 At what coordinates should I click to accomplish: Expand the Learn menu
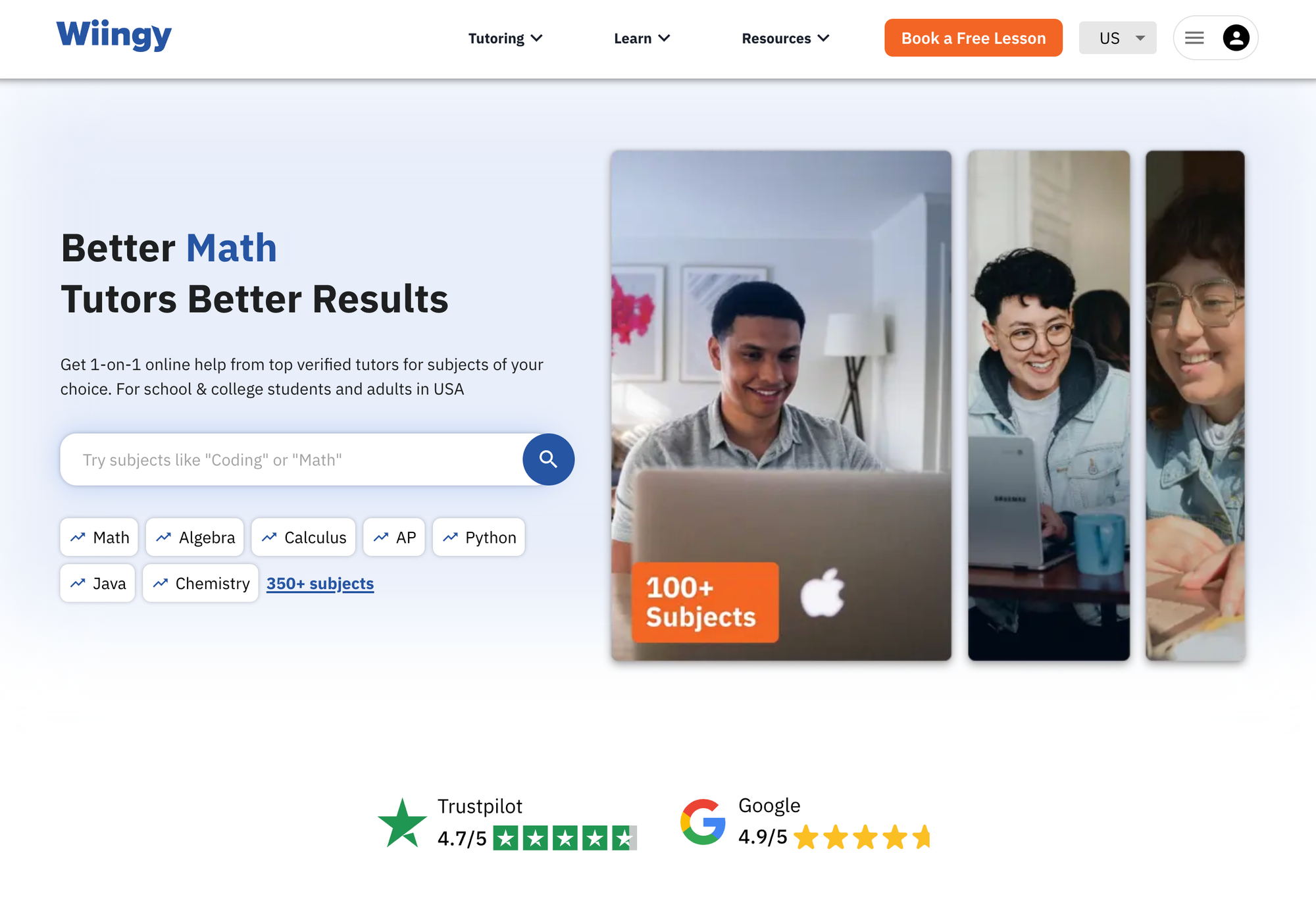(642, 38)
